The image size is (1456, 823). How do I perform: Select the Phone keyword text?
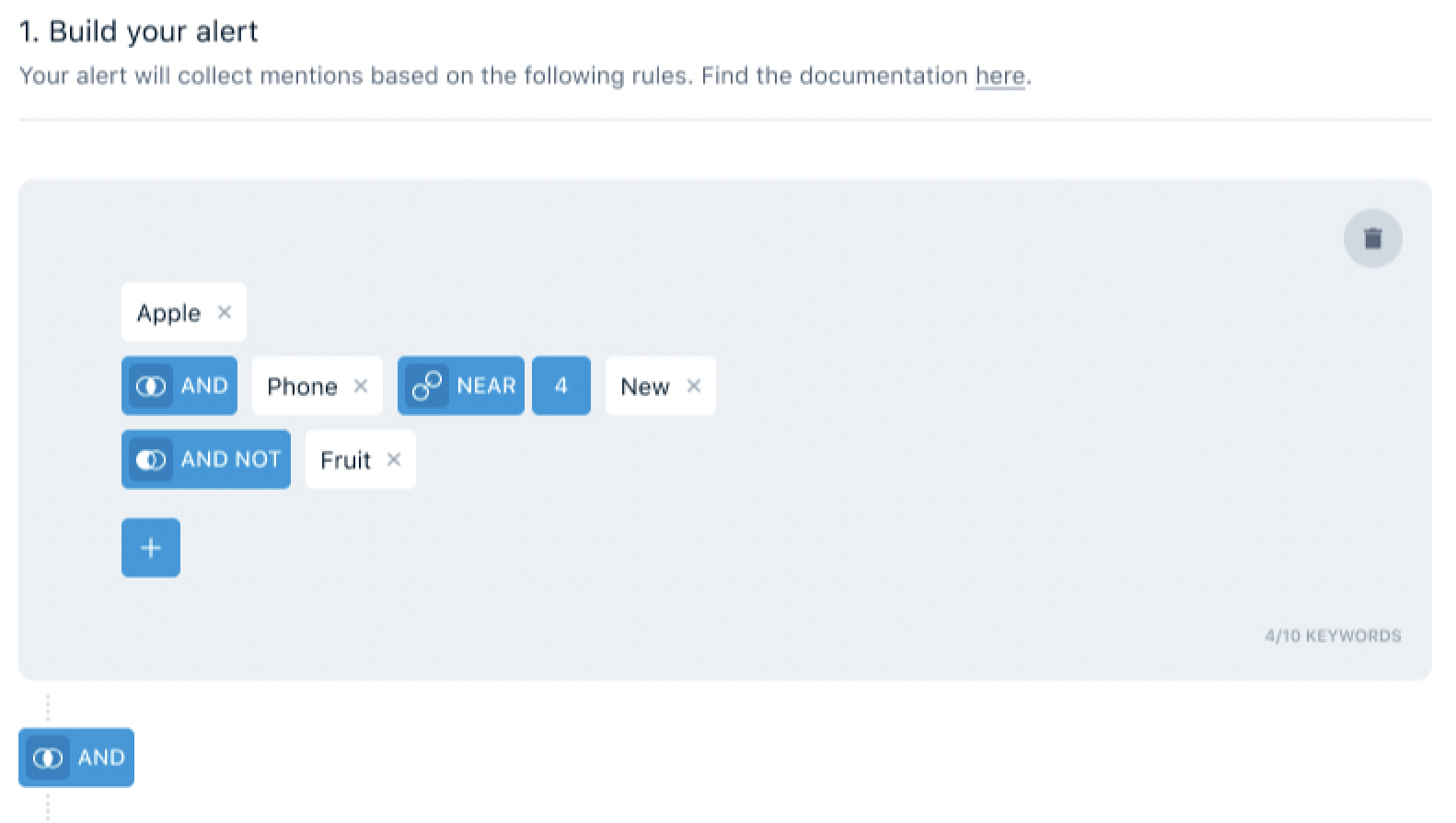302,387
